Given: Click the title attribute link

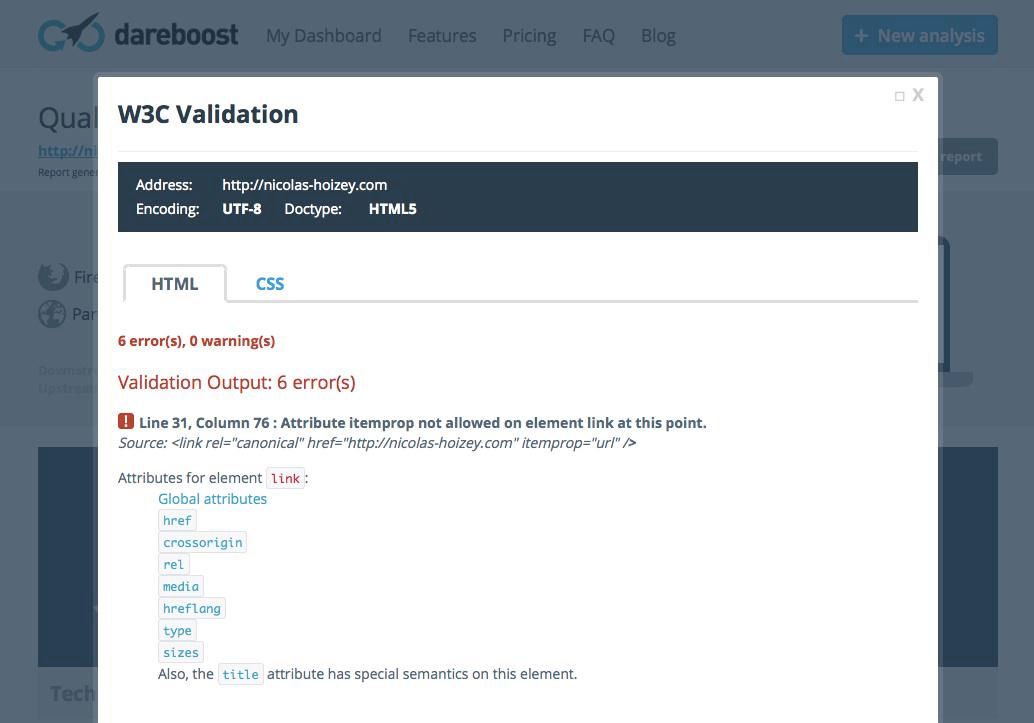Looking at the screenshot, I should pyautogui.click(x=241, y=675).
